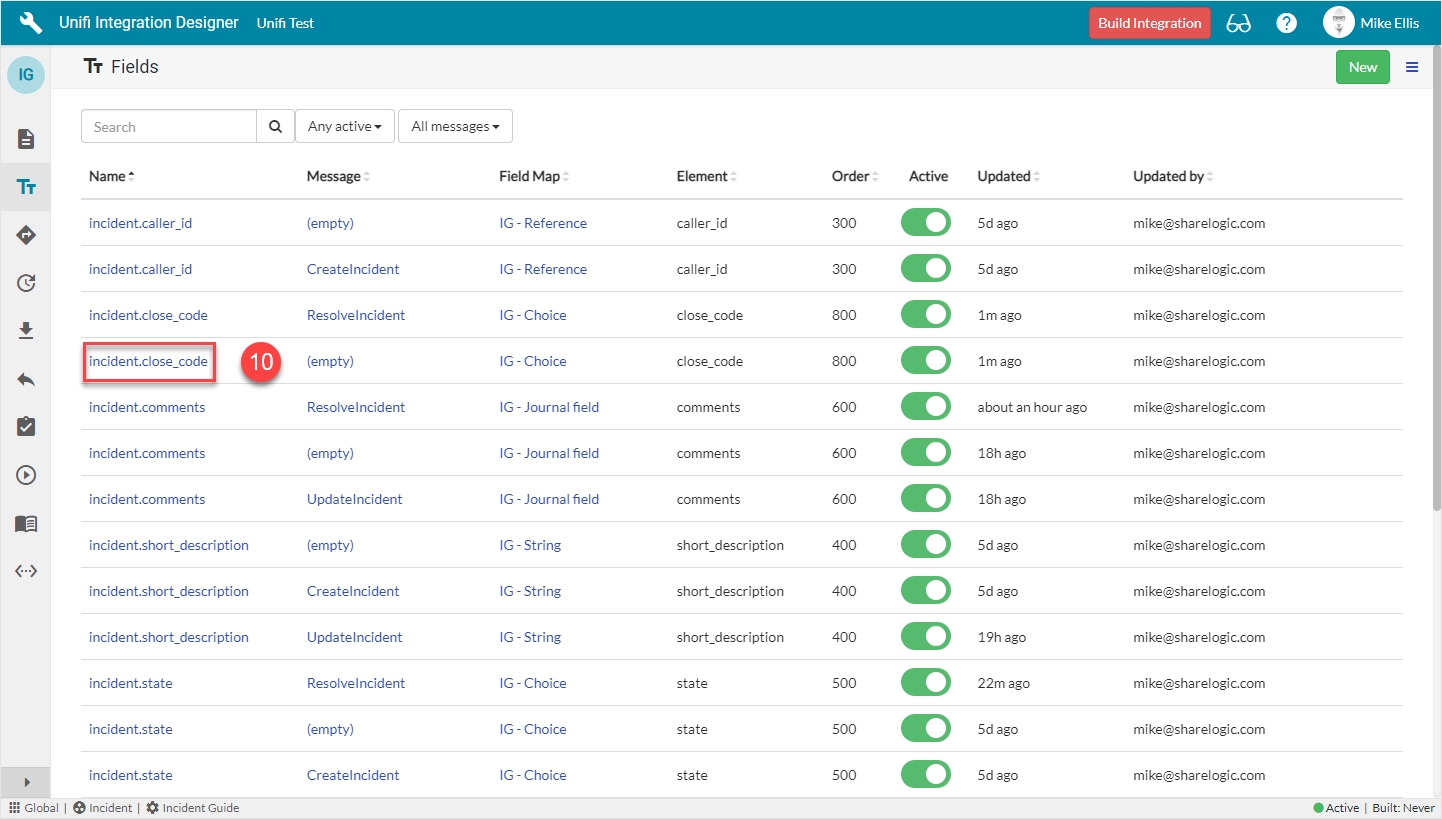The height and width of the screenshot is (819, 1442).
Task: Expand the All messages filter dropdown
Action: pos(455,127)
